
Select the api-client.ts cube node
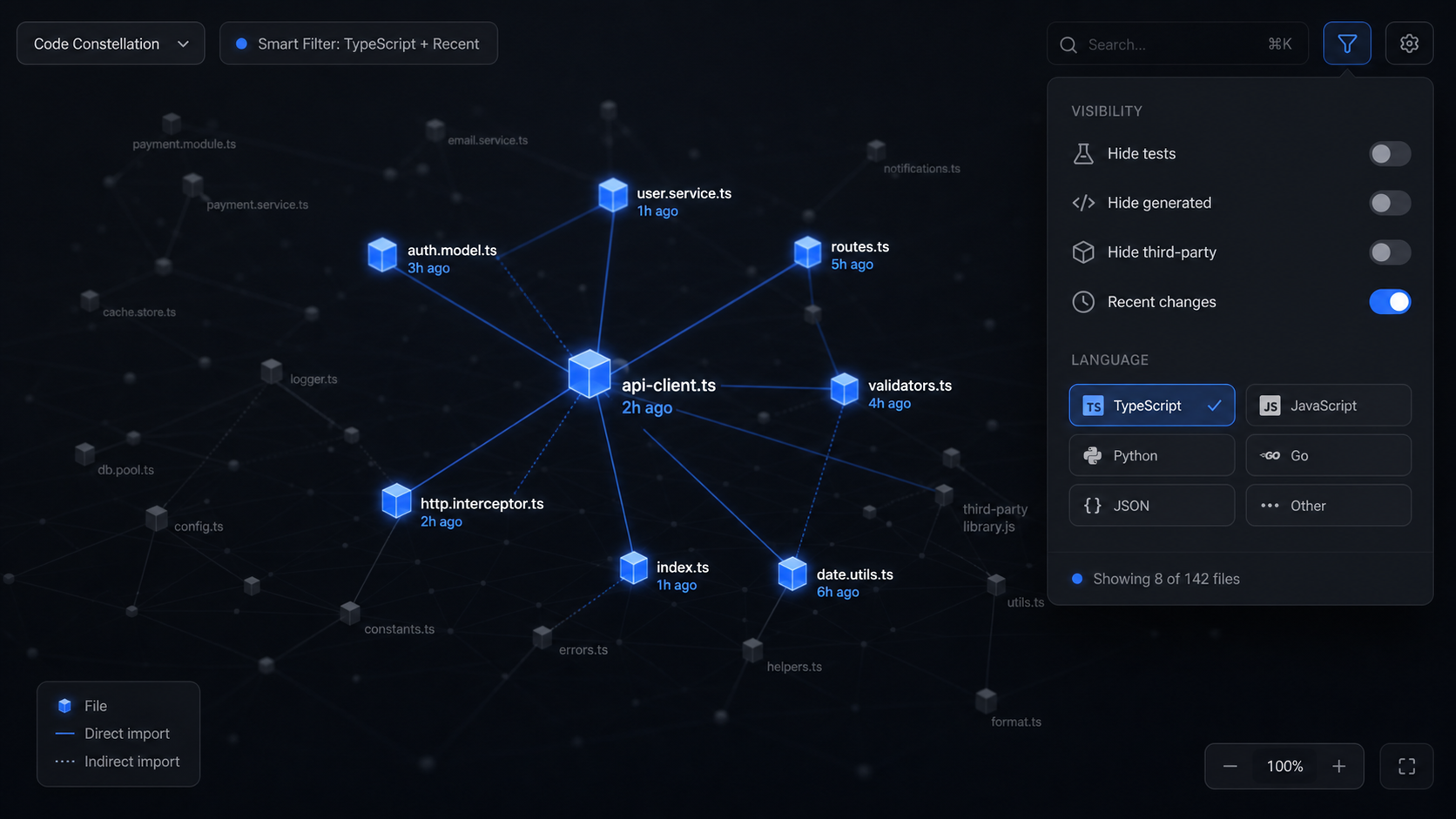590,374
